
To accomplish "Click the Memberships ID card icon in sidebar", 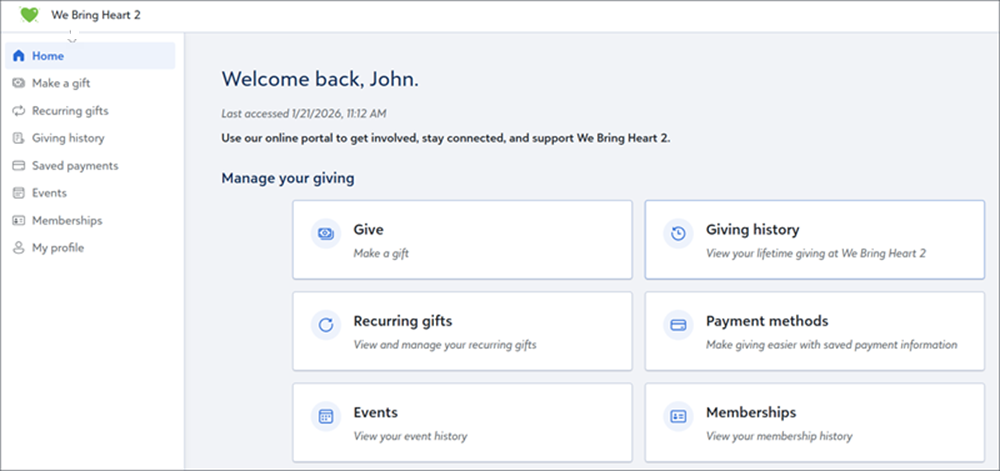I will (18, 221).
